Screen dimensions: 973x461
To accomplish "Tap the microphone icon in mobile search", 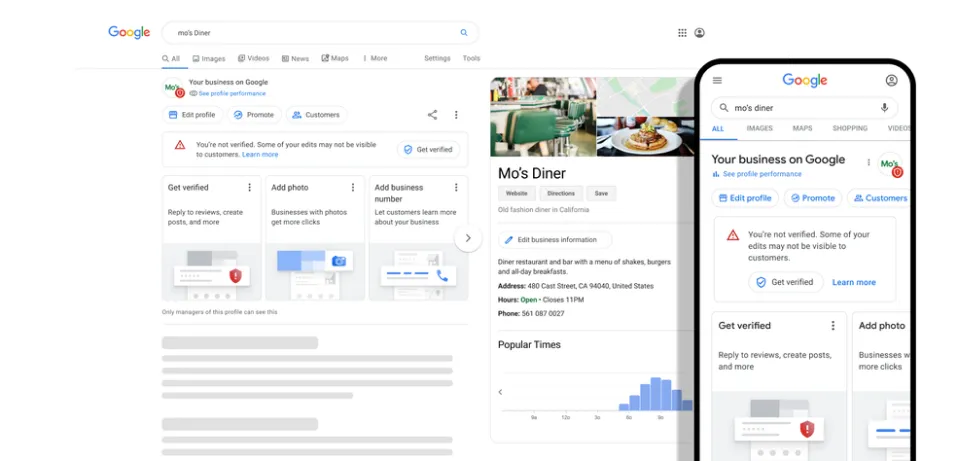I will [x=884, y=108].
